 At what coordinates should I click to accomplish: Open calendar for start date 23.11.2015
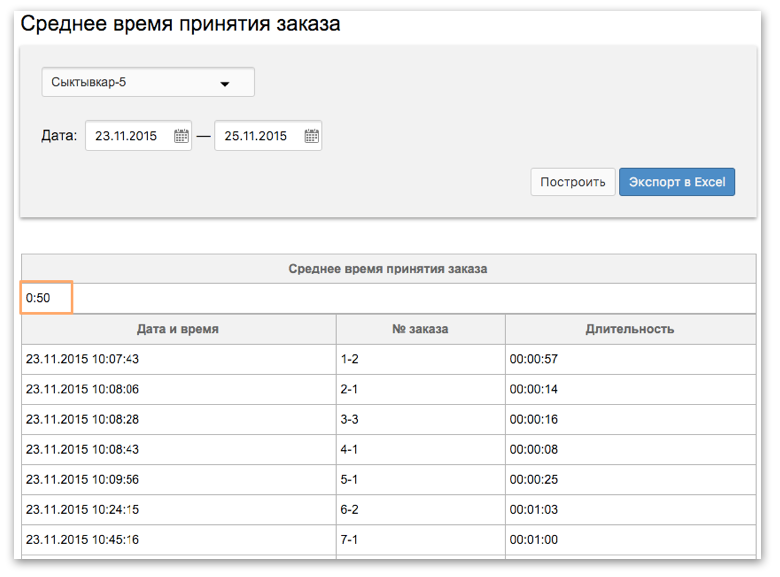[x=181, y=136]
